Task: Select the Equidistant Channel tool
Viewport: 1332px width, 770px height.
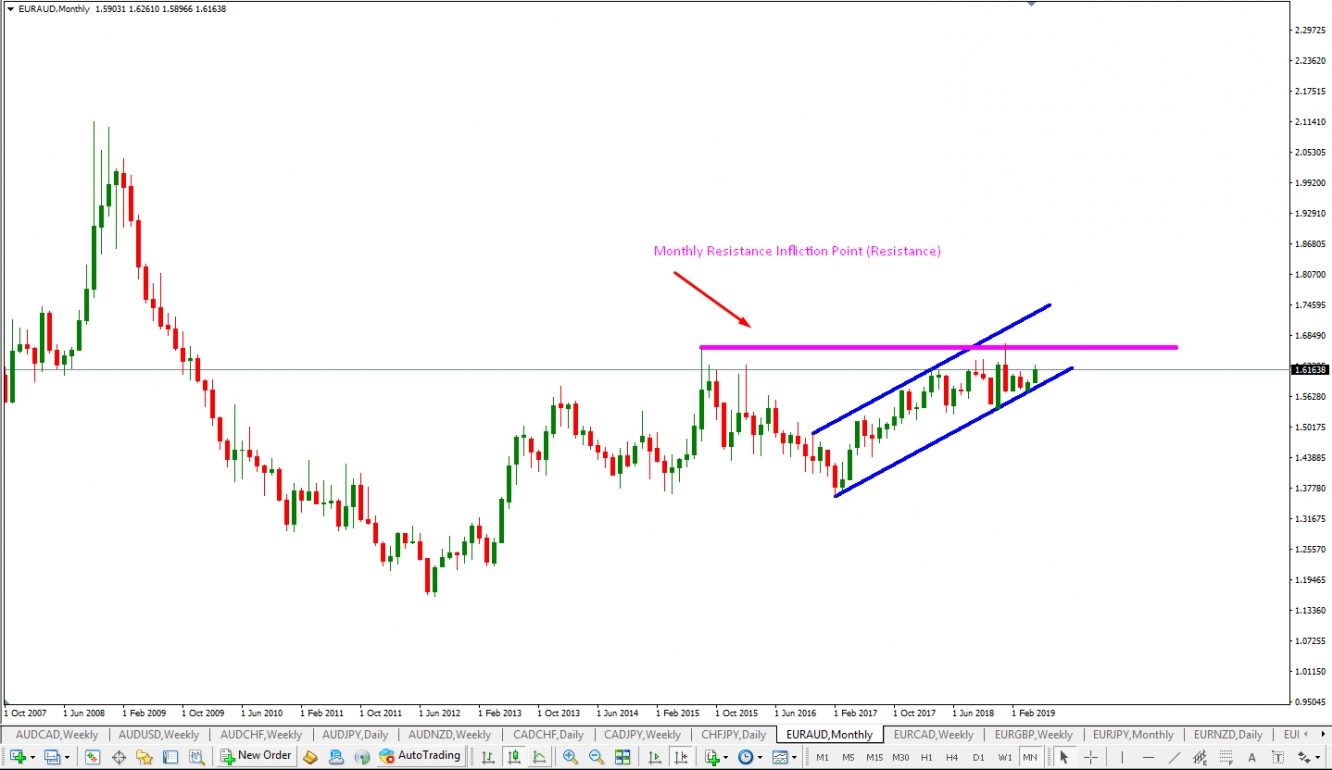Action: pyautogui.click(x=1200, y=757)
